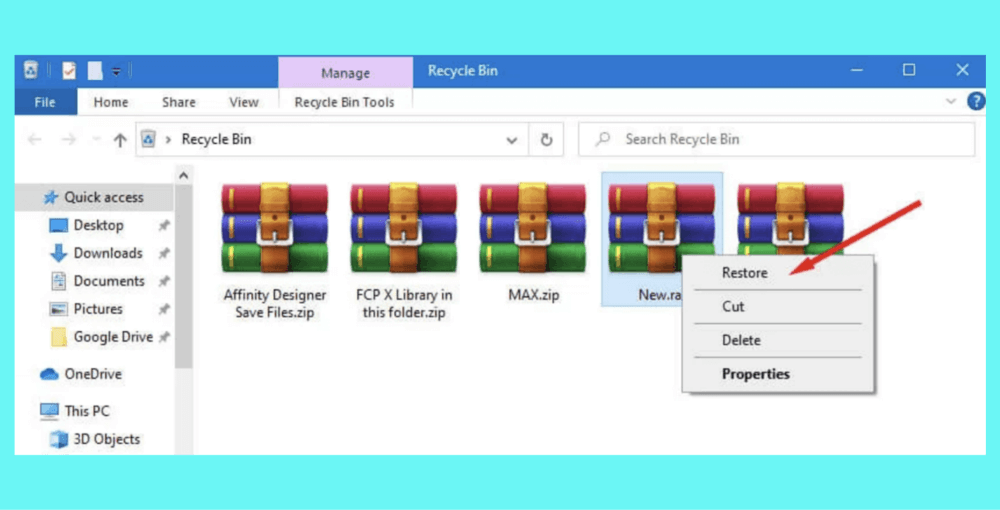Select the fifth unlabeled archive icon
Screen dimensions: 1000x510
click(x=790, y=220)
